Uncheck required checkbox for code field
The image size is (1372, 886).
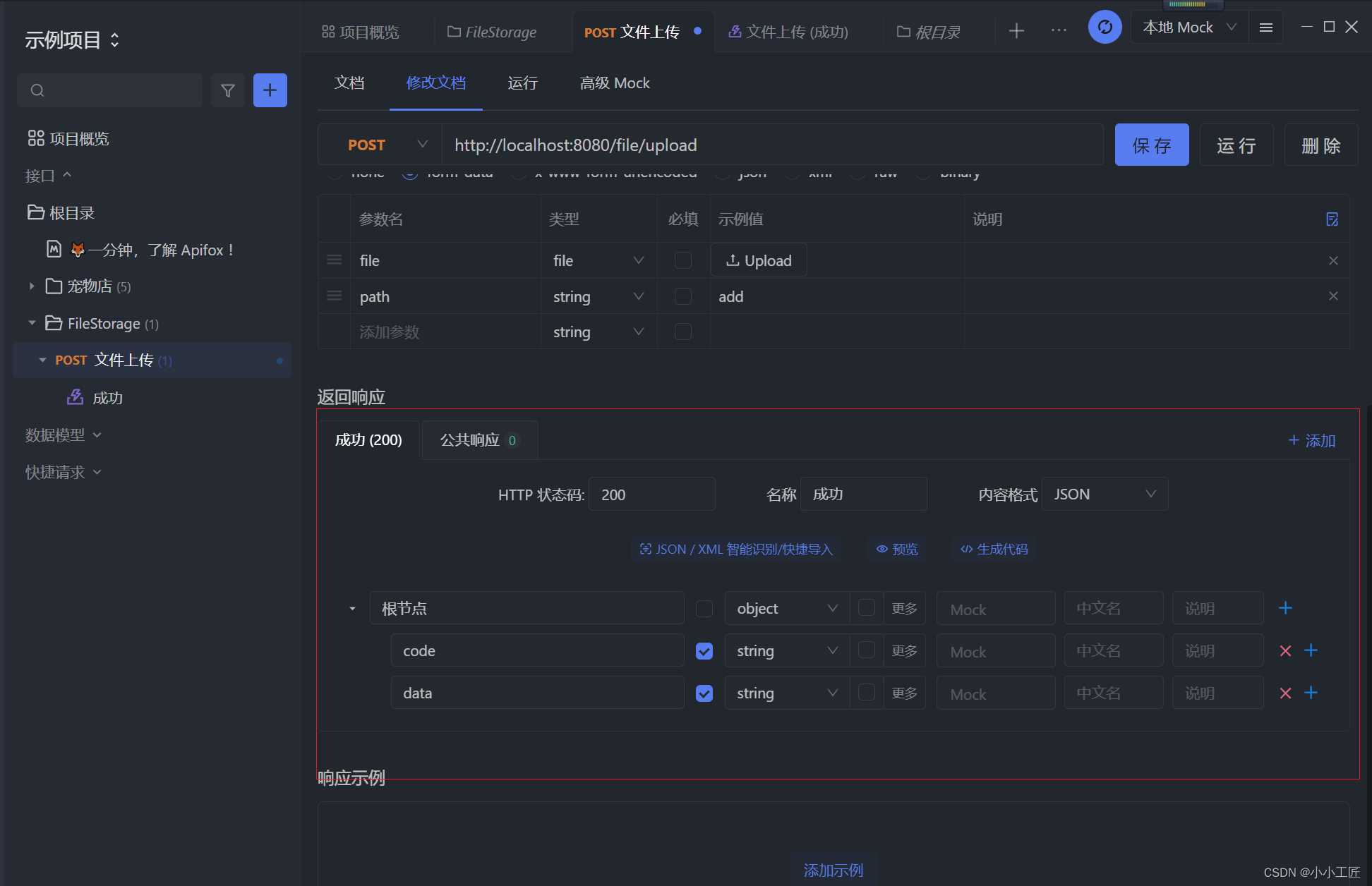pos(704,651)
